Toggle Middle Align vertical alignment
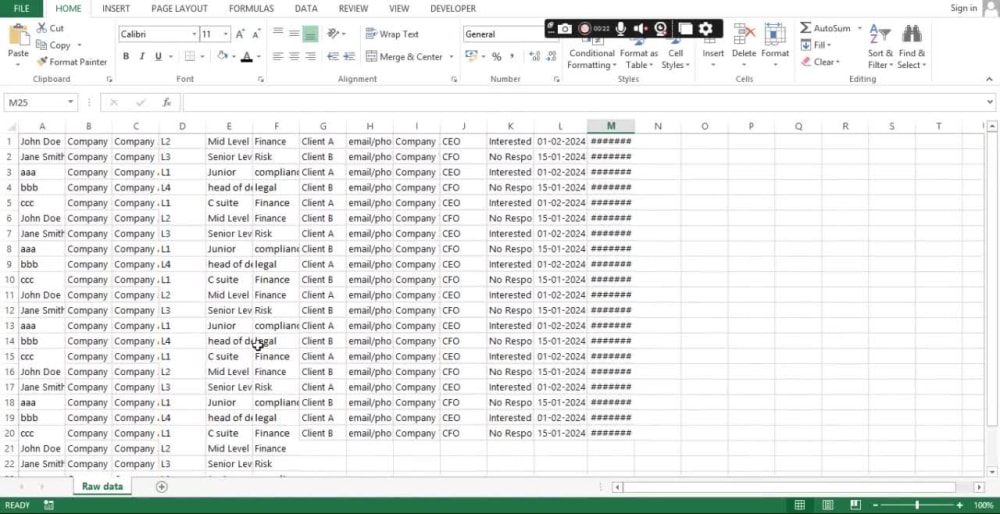The height and width of the screenshot is (514, 1000). pos(294,33)
